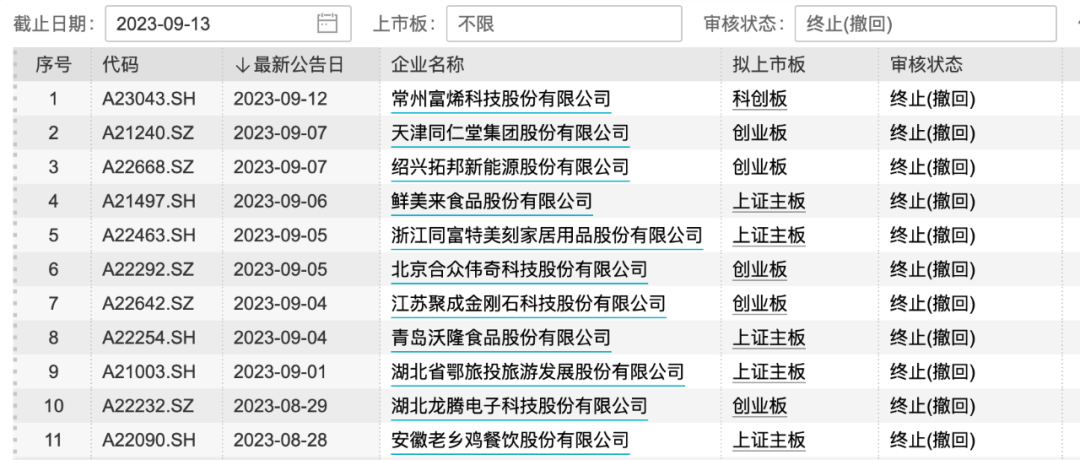Click the 拟上市板 column header

769,65
